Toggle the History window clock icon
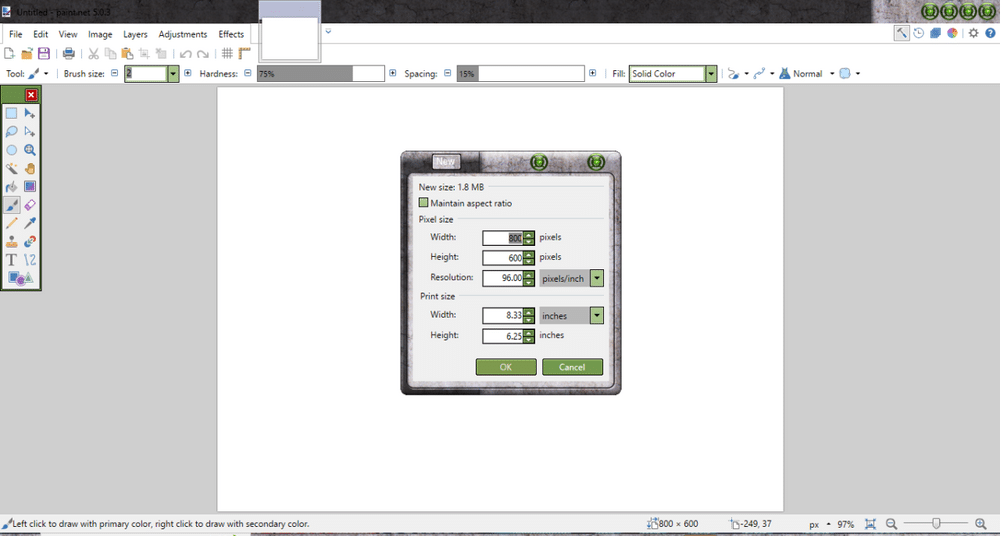The width and height of the screenshot is (1002, 536). 919,33
